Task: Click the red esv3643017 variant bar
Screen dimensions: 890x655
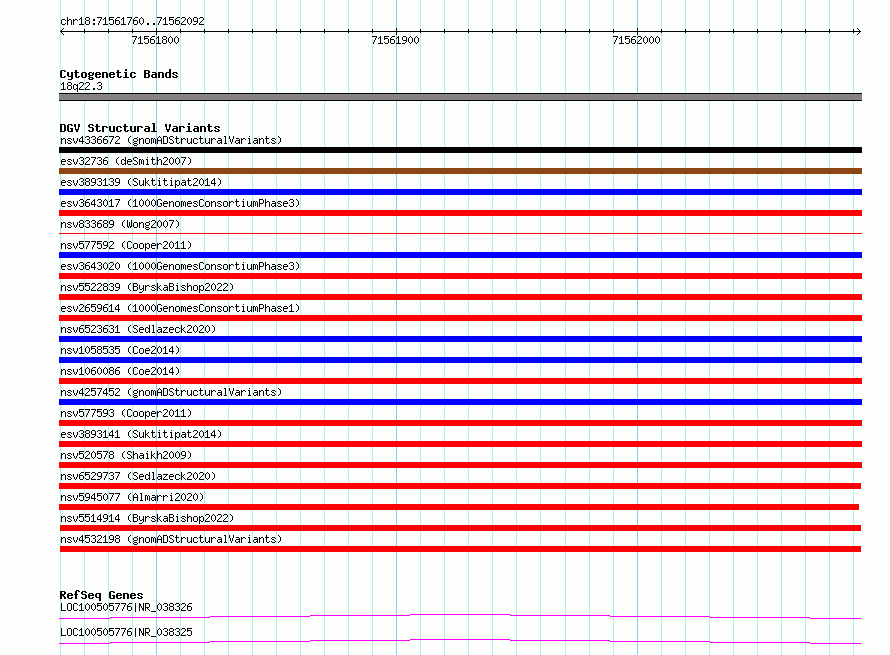Action: tap(460, 213)
